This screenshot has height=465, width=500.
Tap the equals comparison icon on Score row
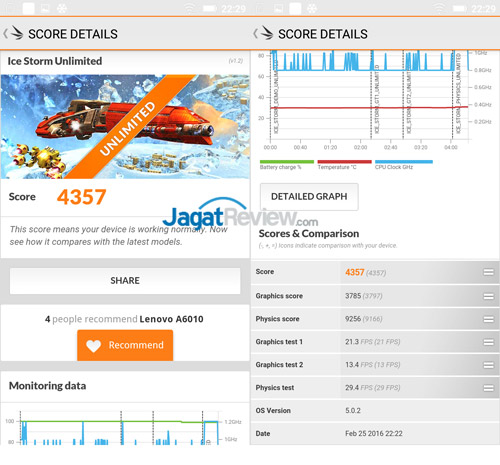click(x=488, y=272)
